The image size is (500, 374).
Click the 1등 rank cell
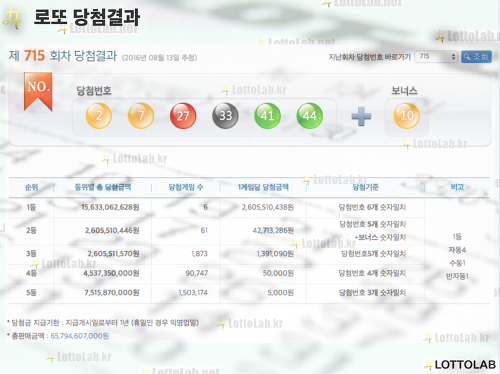point(31,208)
